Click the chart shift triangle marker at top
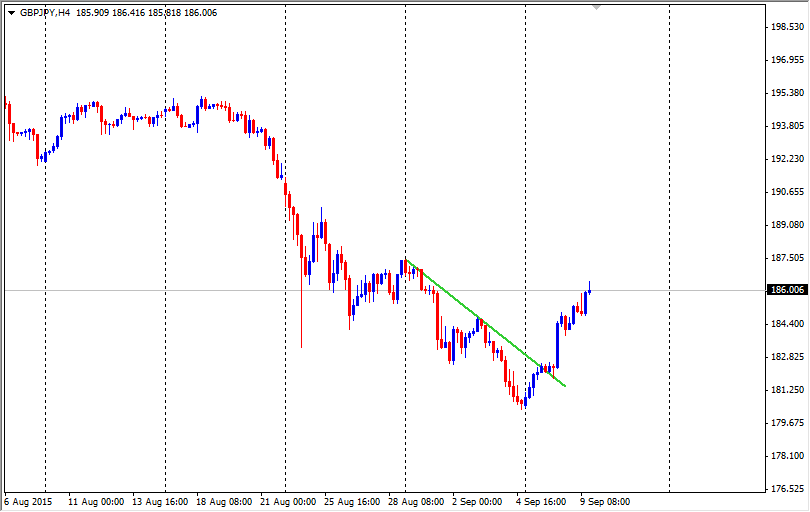Screen dimensions: 810x512 pos(597,7)
